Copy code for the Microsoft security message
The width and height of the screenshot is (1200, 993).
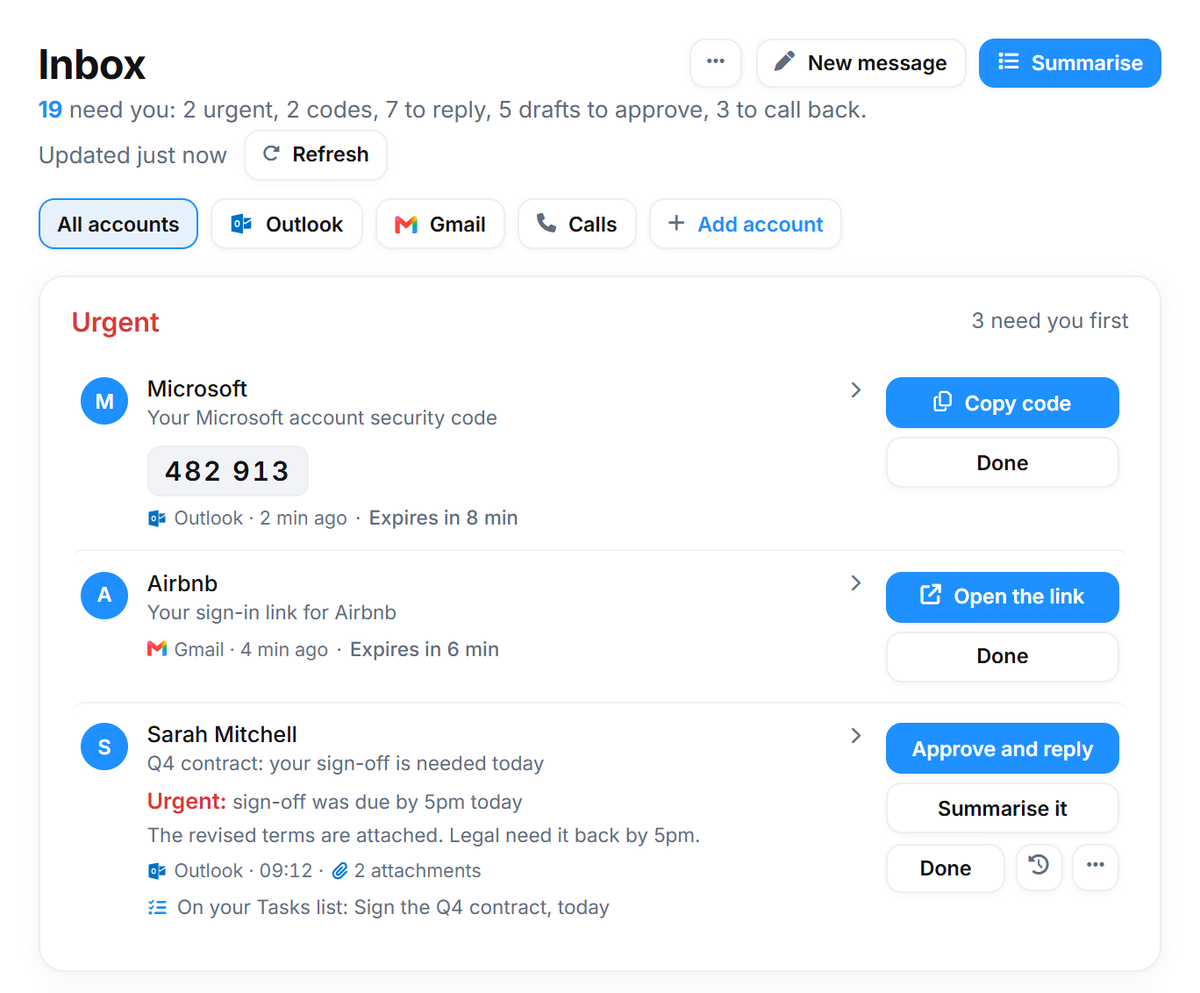1002,403
